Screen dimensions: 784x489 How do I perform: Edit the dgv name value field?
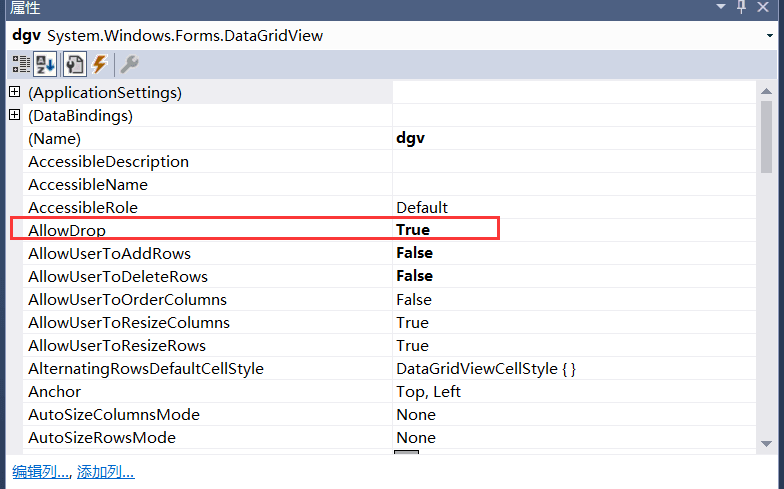tap(574, 138)
